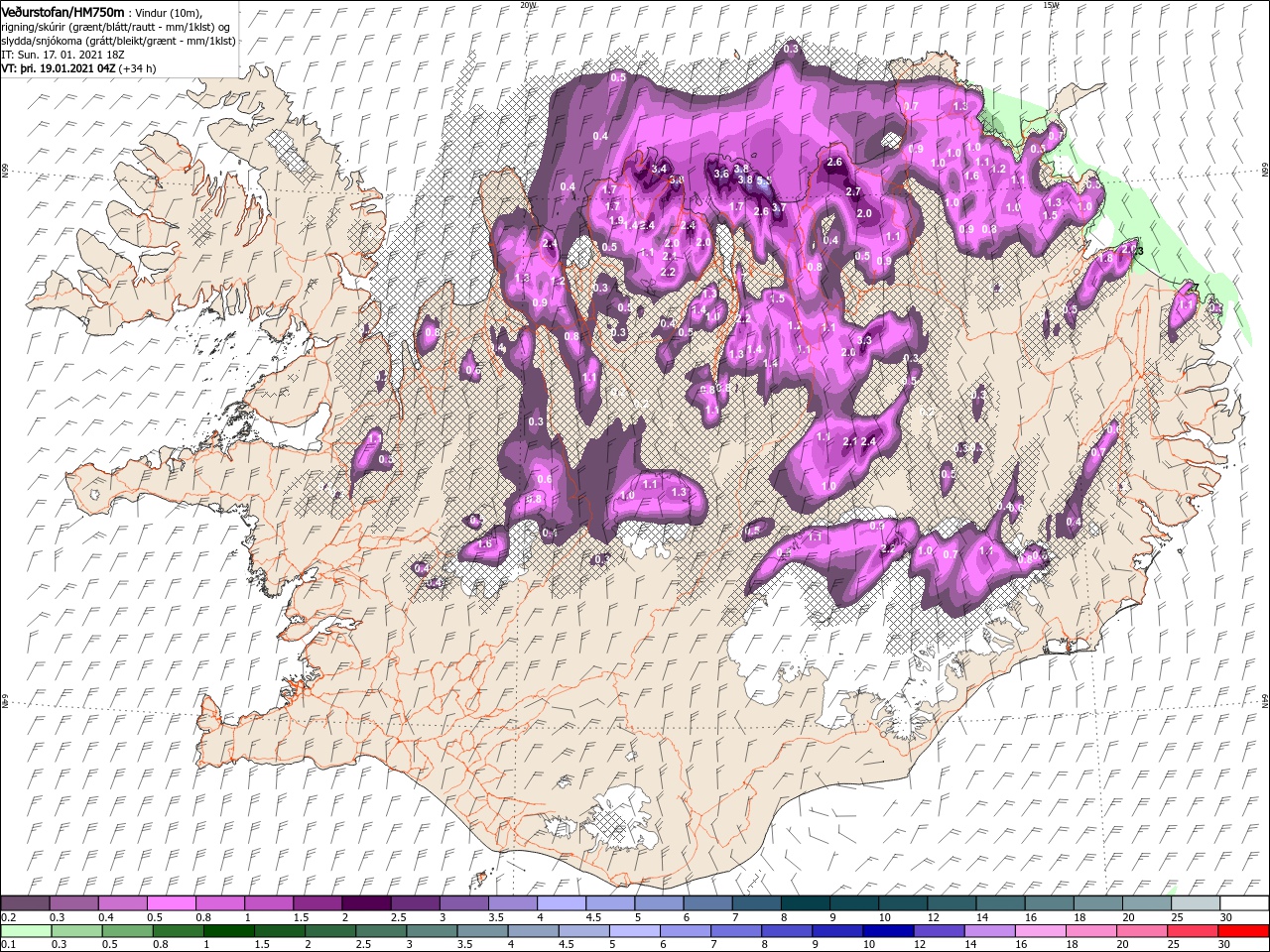Viewport: 1270px width, 952px height.
Task: Click the pale green 0.1 swatch, bottom legend row
Action: [26, 931]
